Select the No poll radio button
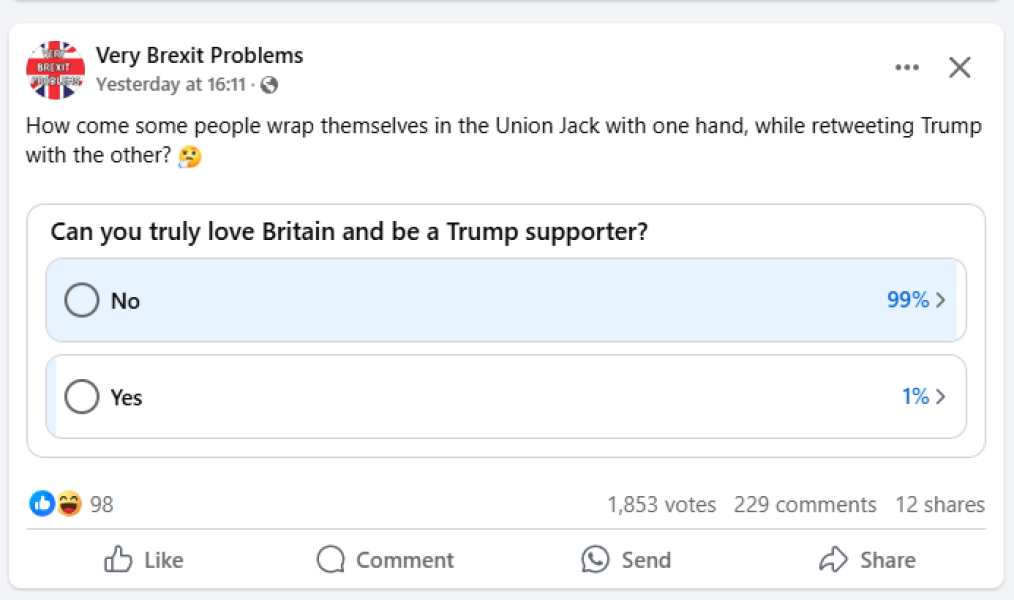This screenshot has width=1014, height=600. coord(82,300)
